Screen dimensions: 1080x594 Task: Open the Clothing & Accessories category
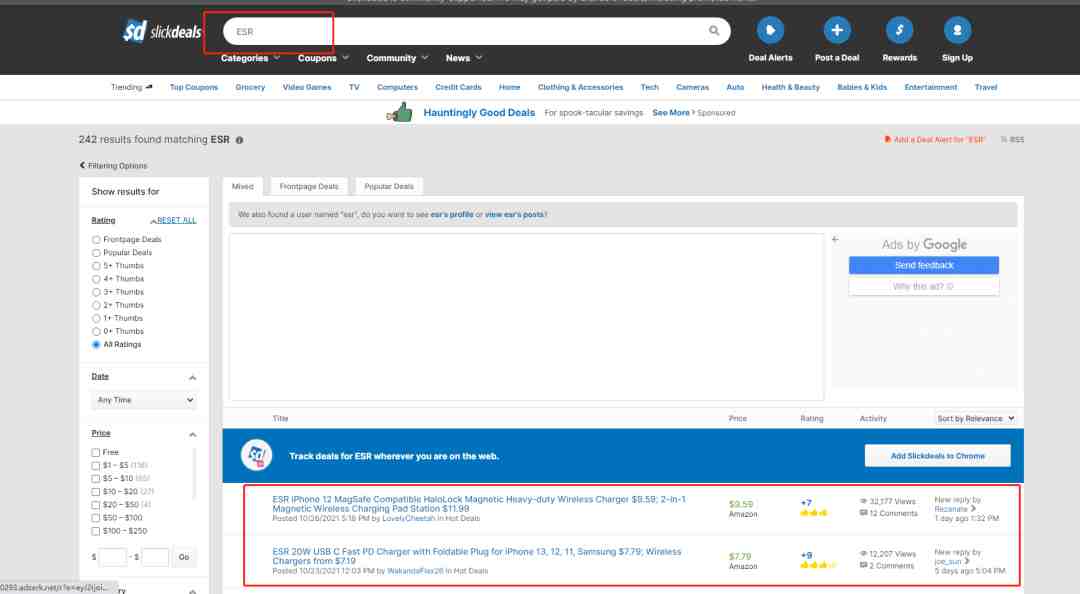coord(580,87)
